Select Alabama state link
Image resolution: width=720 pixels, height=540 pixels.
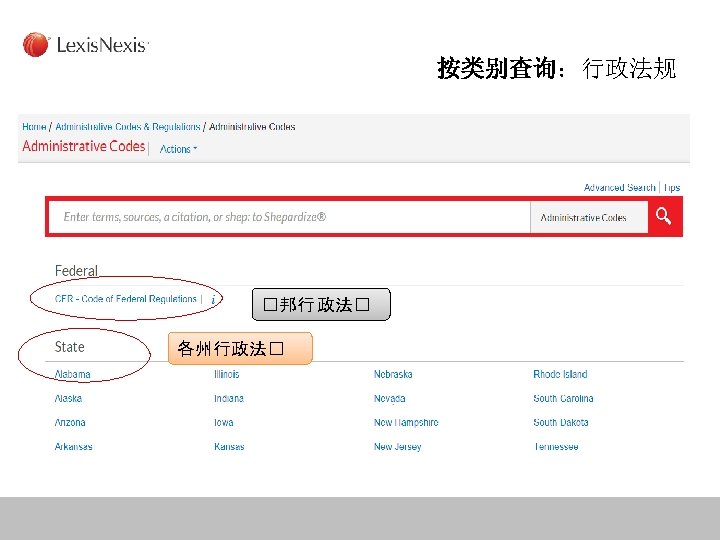coord(73,374)
